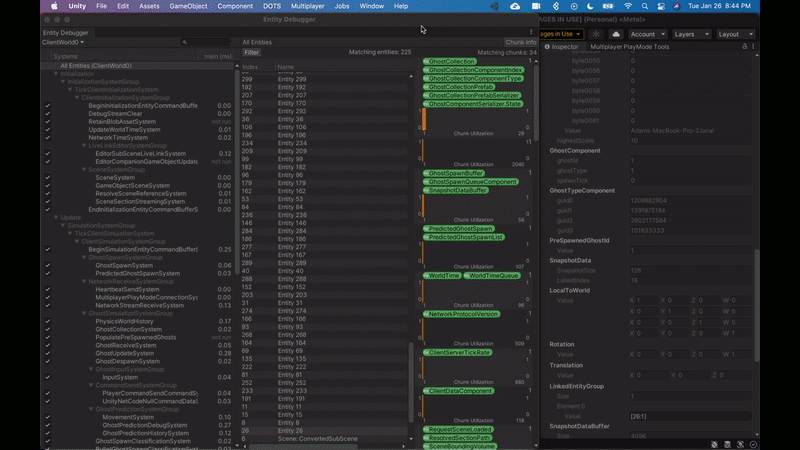800x450 pixels.
Task: Uncheck the DebugStreamClear system
Action: (x=47, y=114)
